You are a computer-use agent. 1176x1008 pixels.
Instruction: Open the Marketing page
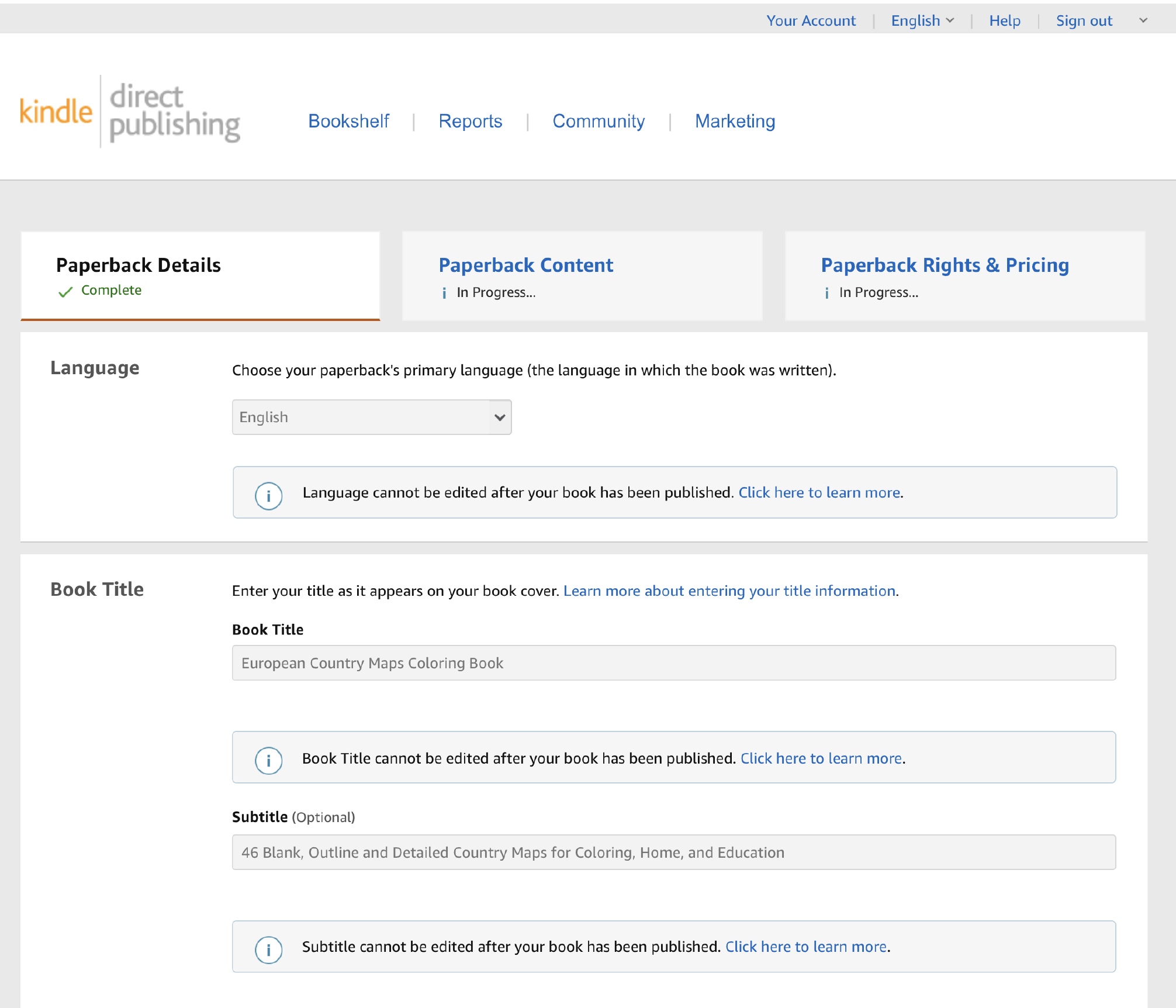735,121
